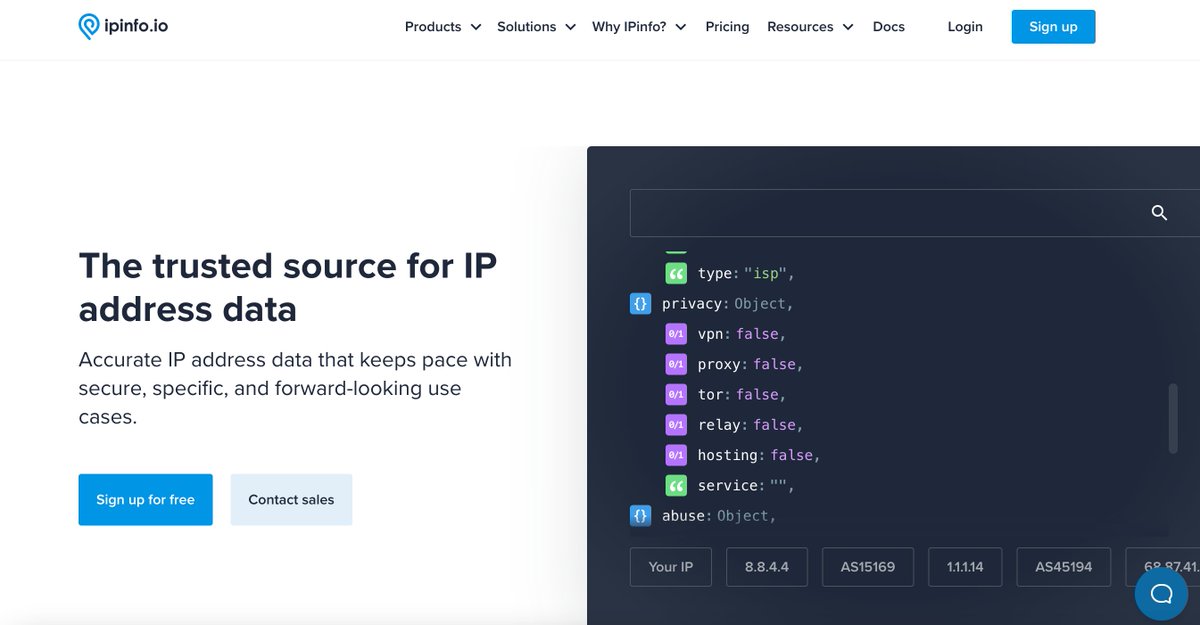The width and height of the screenshot is (1200, 625).
Task: Click the object icon beside abuse
Action: [640, 516]
